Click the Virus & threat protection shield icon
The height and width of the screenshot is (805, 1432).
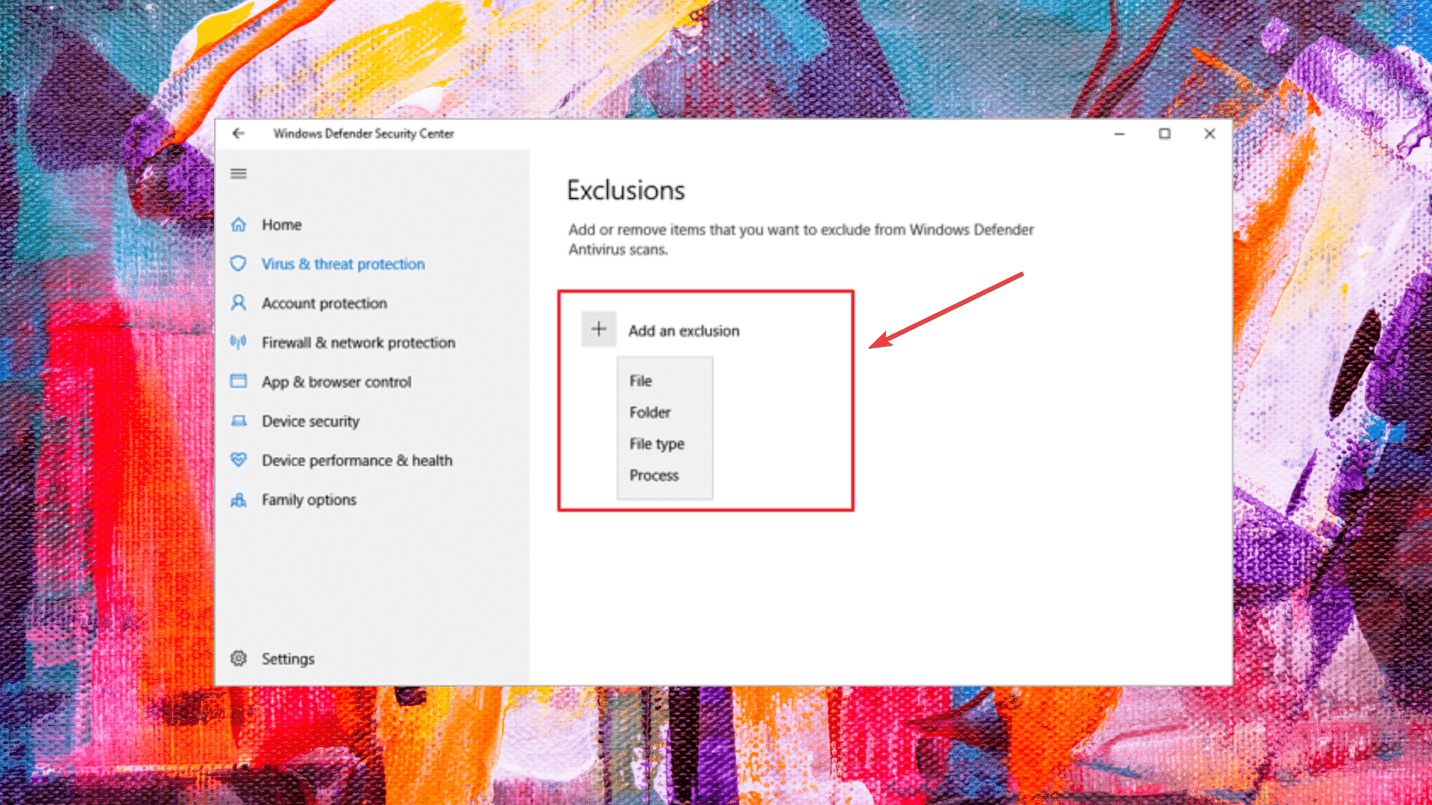(x=238, y=264)
